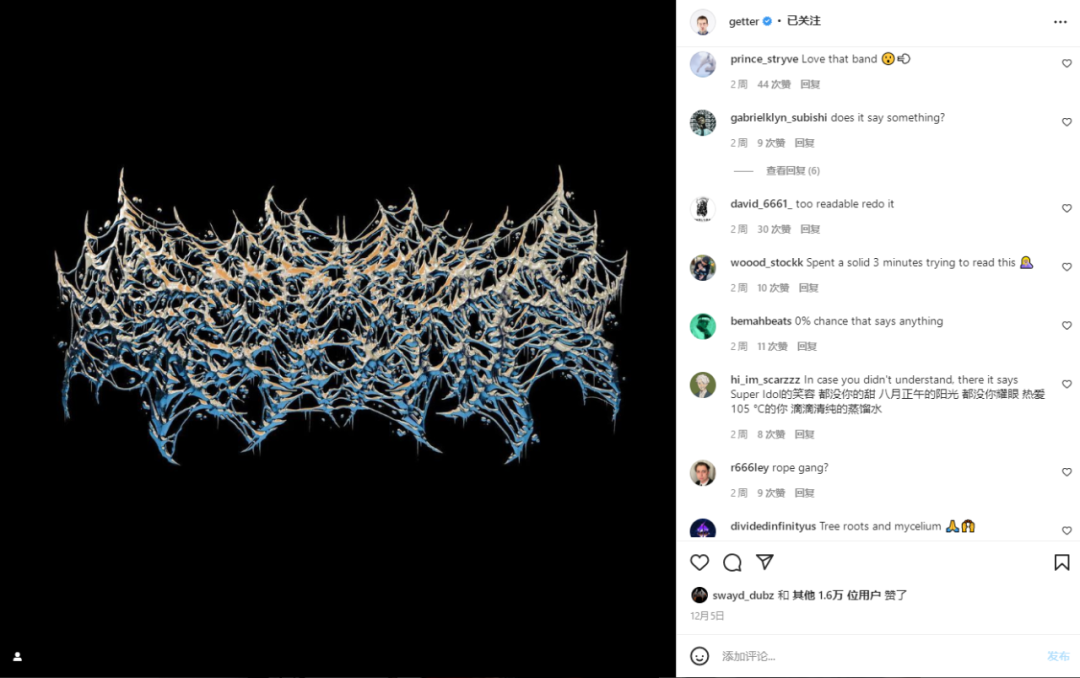Toggle the 已关注 following status
This screenshot has height=678, width=1080.
pyautogui.click(x=803, y=21)
